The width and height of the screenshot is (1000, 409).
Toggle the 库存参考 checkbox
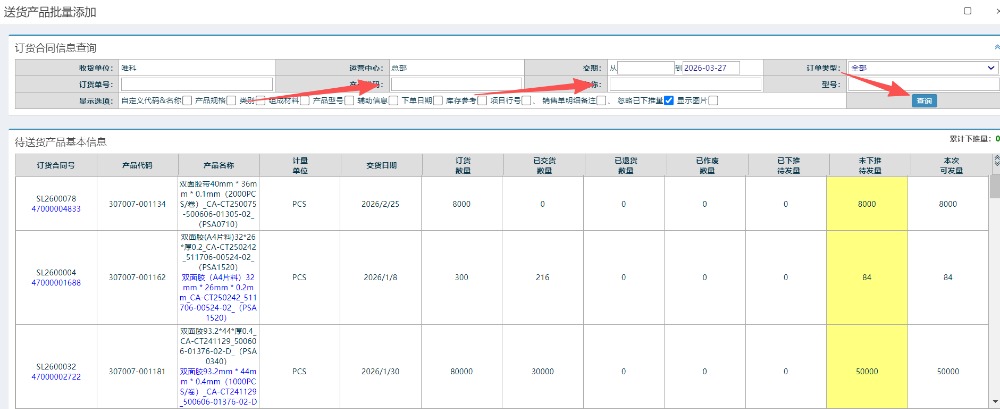[x=480, y=101]
